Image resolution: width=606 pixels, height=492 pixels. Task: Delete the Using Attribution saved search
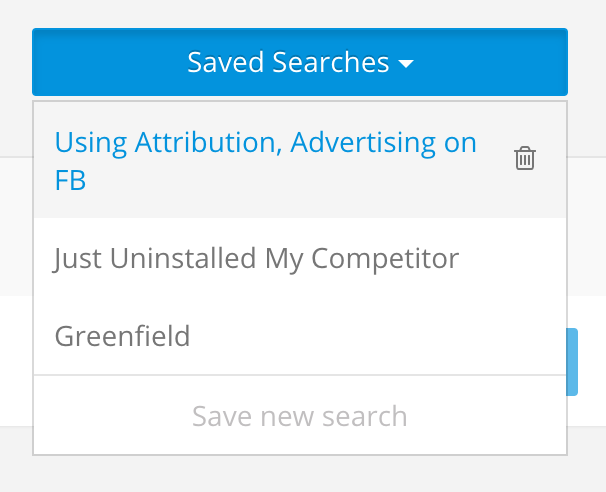[x=524, y=158]
